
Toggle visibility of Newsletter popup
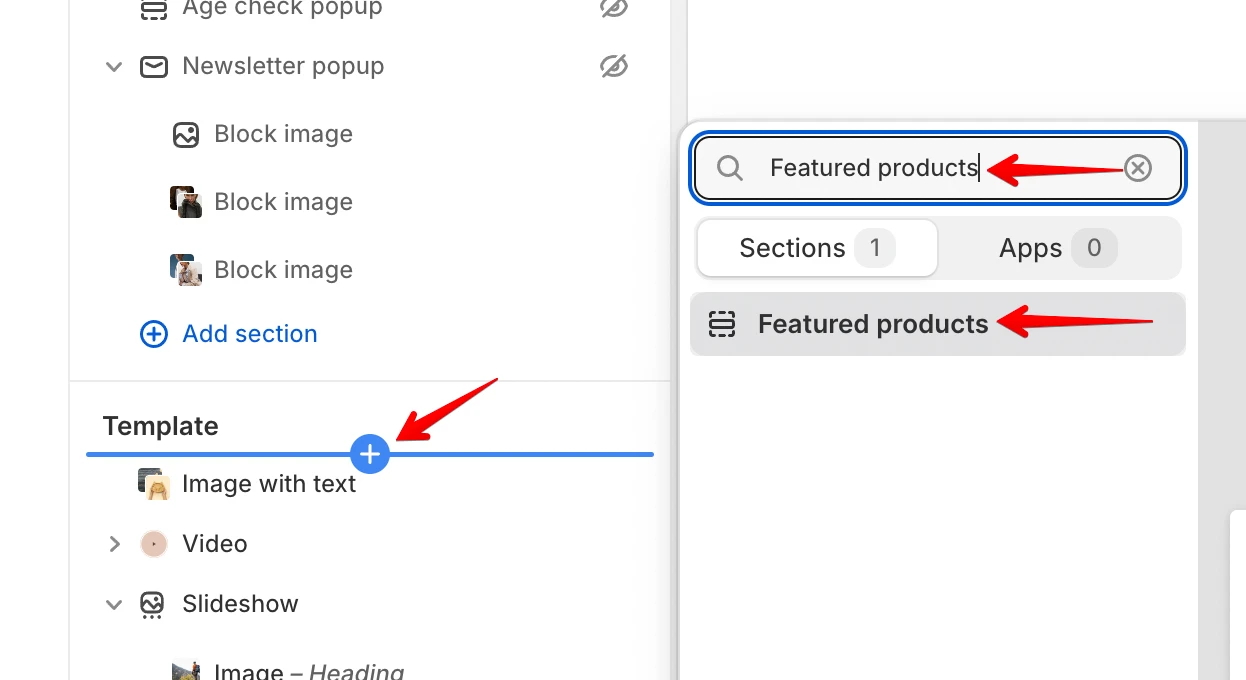[x=613, y=66]
